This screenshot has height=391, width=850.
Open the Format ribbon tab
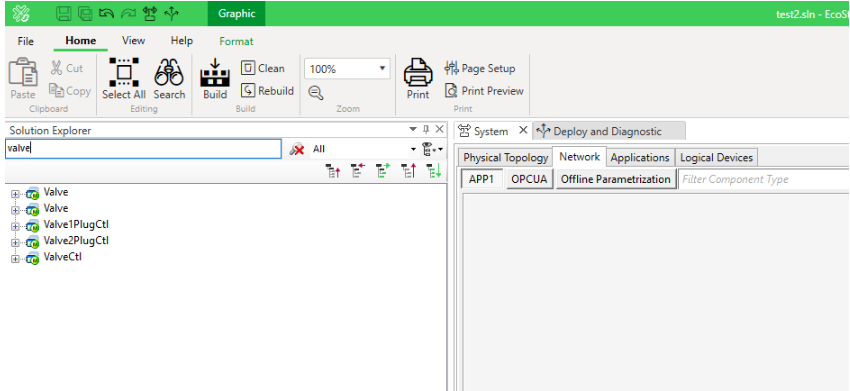[236, 41]
